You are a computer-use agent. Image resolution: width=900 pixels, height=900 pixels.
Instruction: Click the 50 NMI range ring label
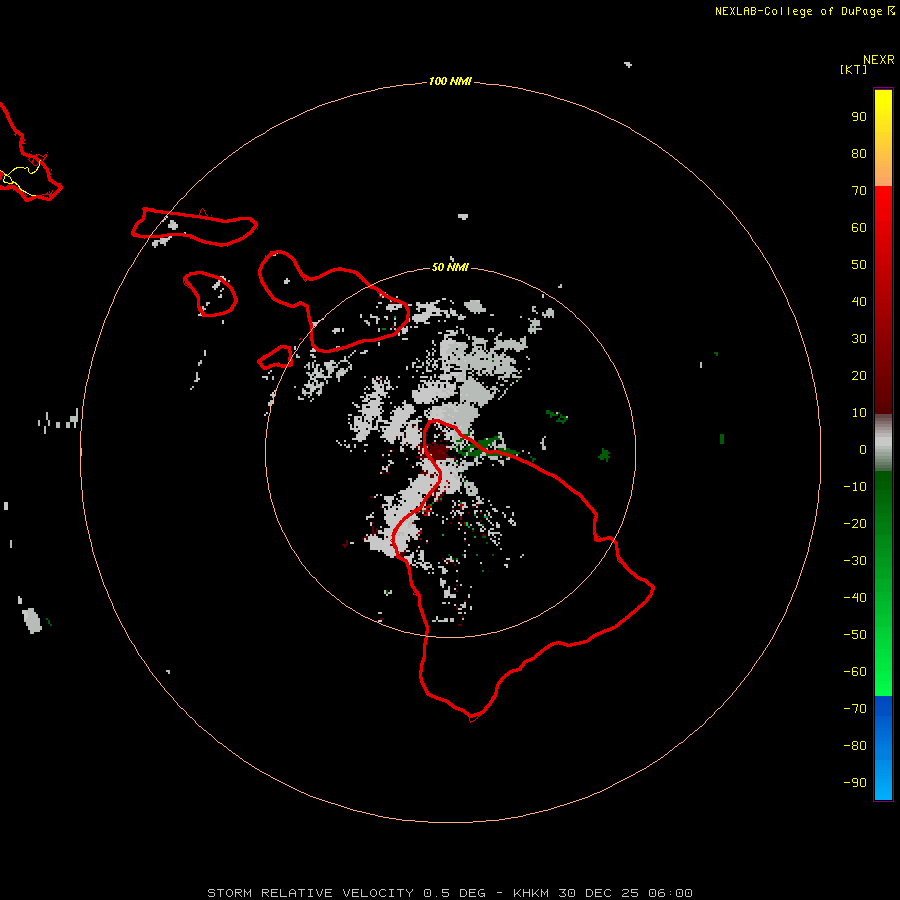pos(450,267)
